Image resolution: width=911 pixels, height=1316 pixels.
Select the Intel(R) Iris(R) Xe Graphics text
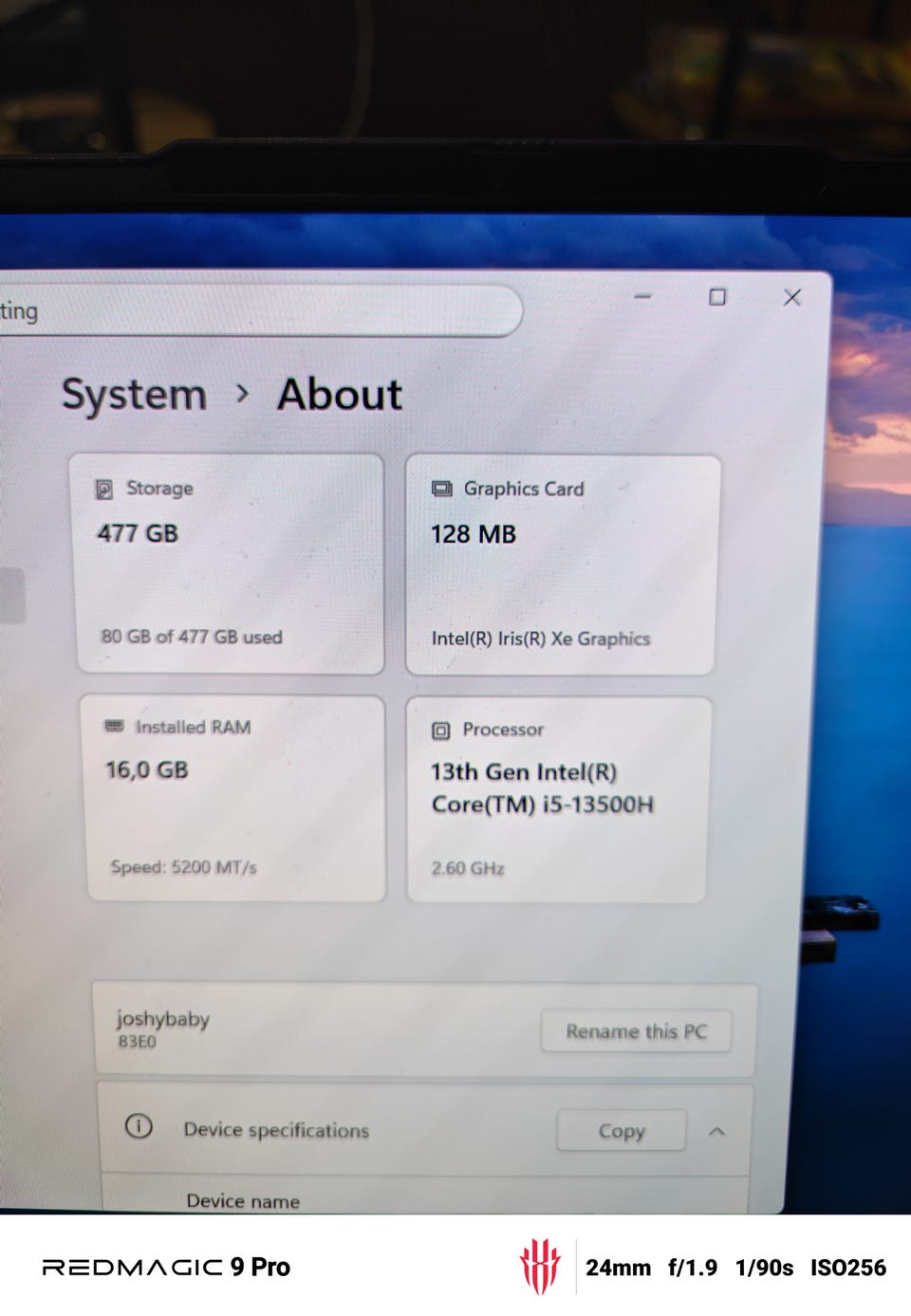tap(541, 639)
